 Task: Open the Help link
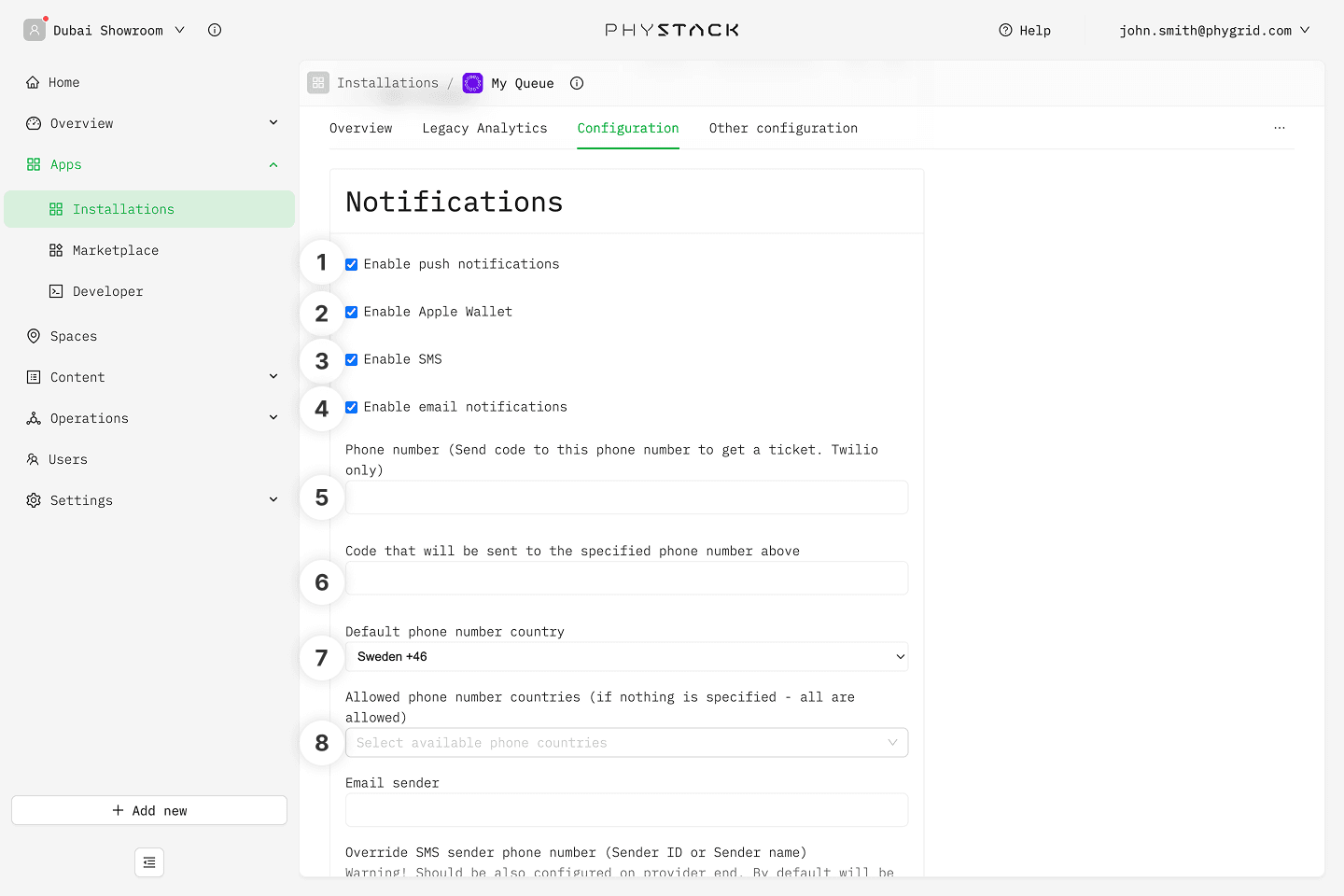tap(1025, 30)
